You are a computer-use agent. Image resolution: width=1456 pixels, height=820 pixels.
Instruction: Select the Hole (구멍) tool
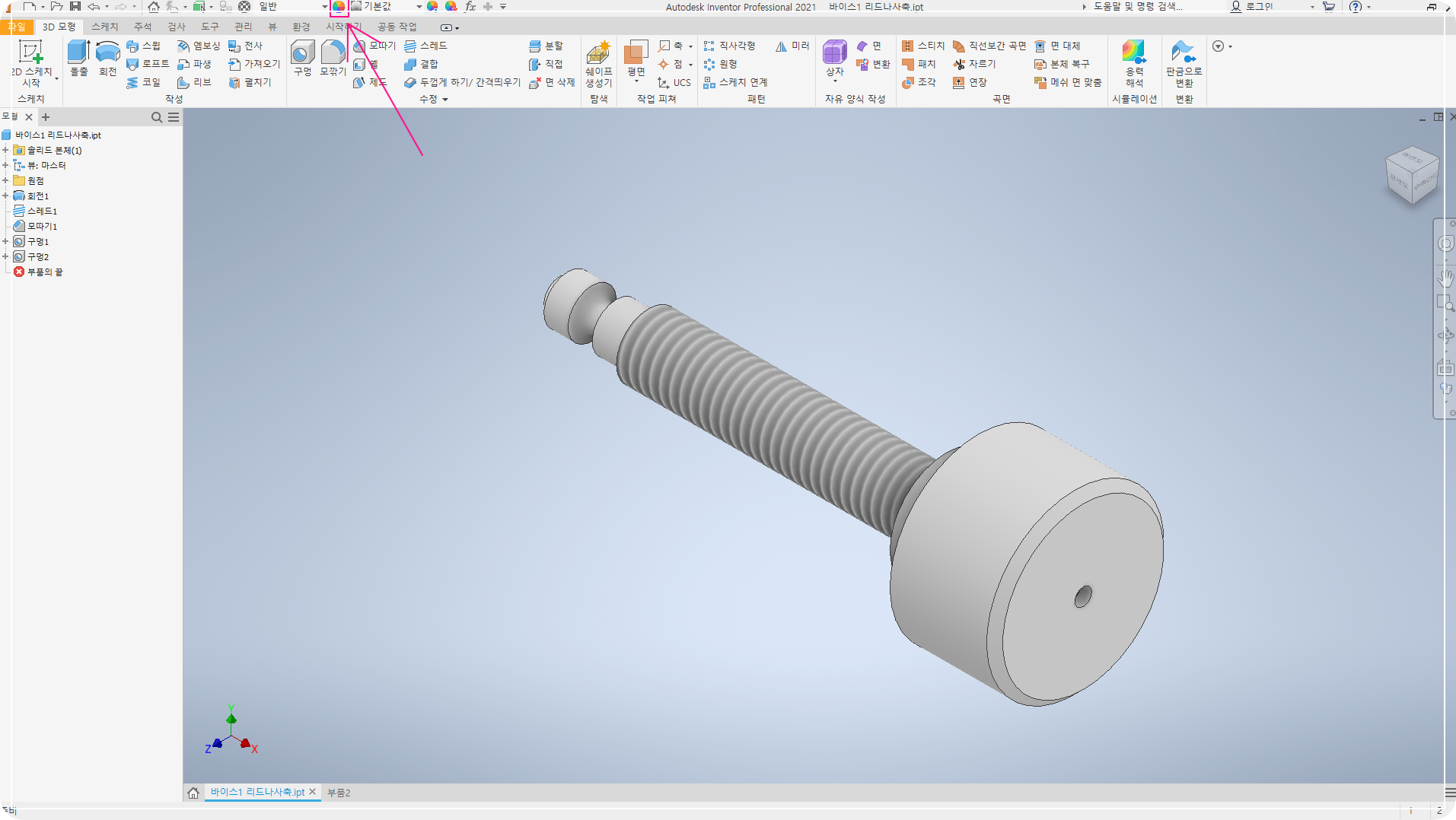click(x=302, y=59)
